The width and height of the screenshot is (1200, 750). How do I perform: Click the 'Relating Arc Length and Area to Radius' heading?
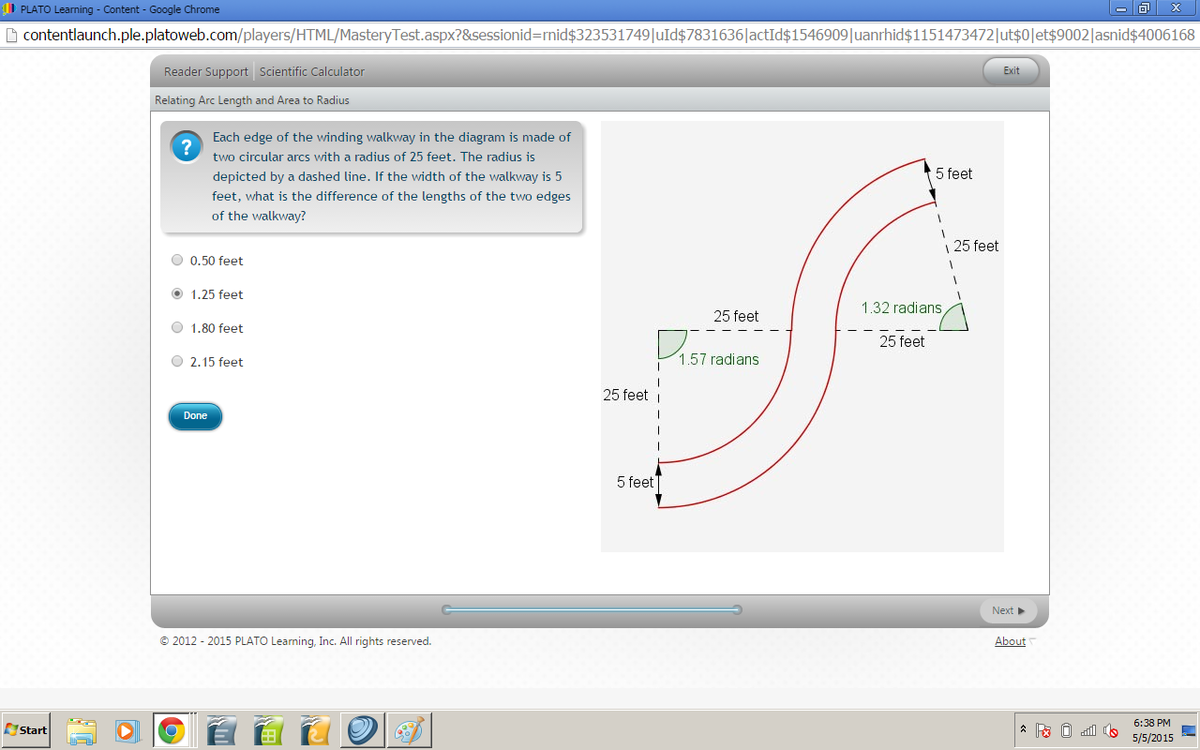pyautogui.click(x=252, y=100)
